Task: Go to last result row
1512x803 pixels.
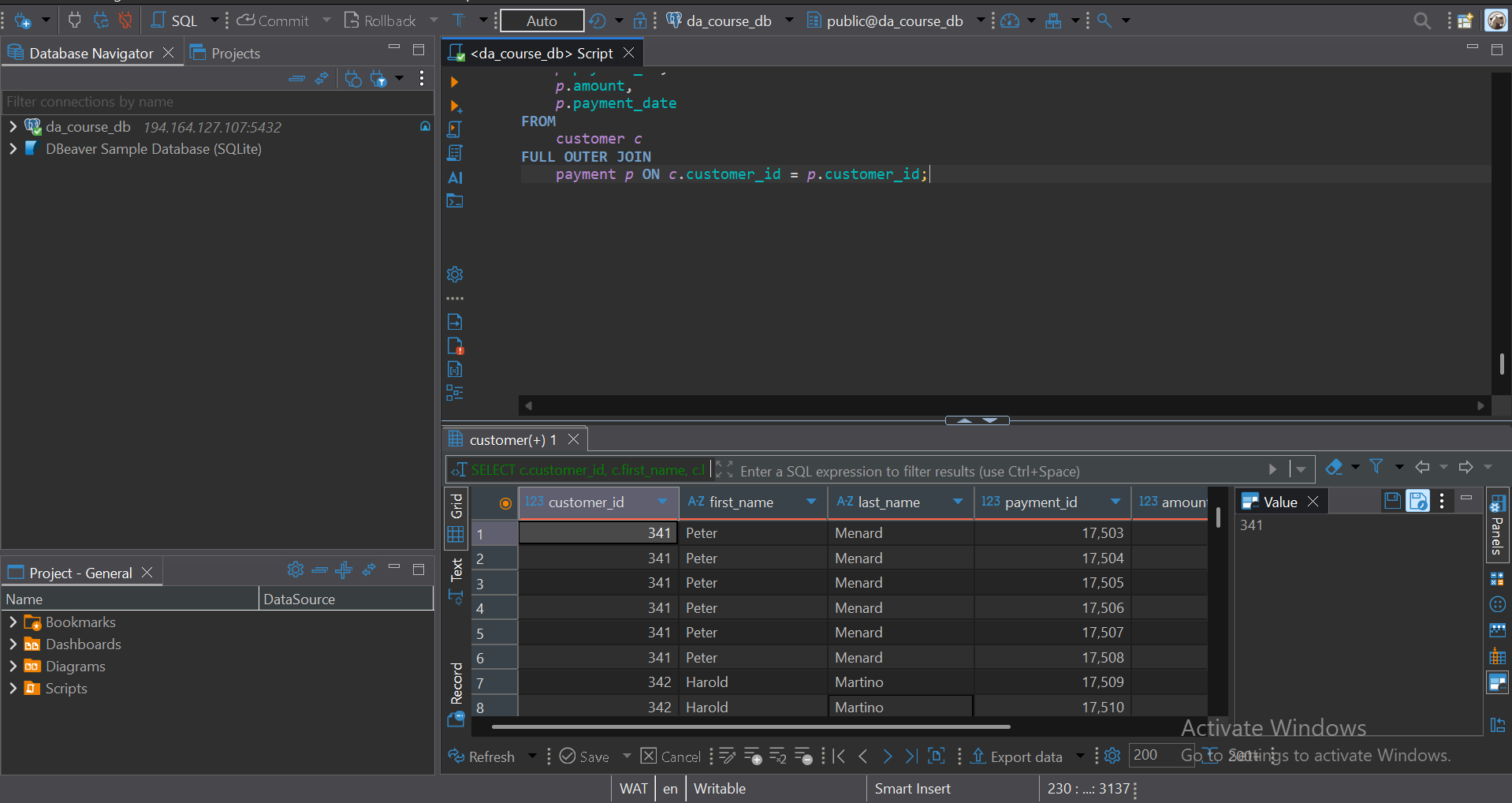Action: tap(911, 756)
